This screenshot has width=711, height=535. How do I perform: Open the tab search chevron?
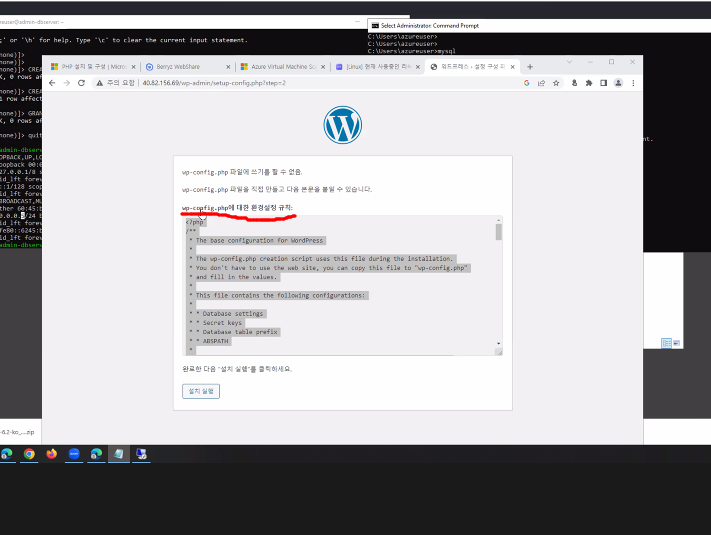(570, 62)
